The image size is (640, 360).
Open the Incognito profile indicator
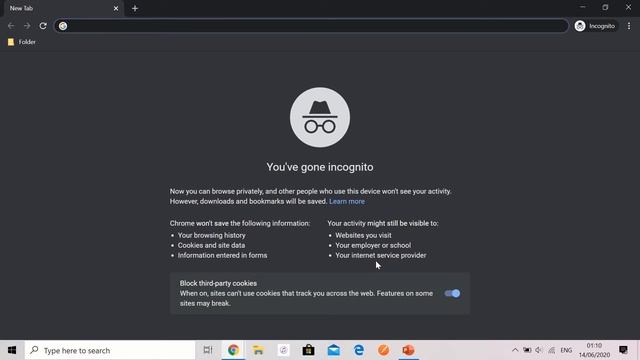596,26
